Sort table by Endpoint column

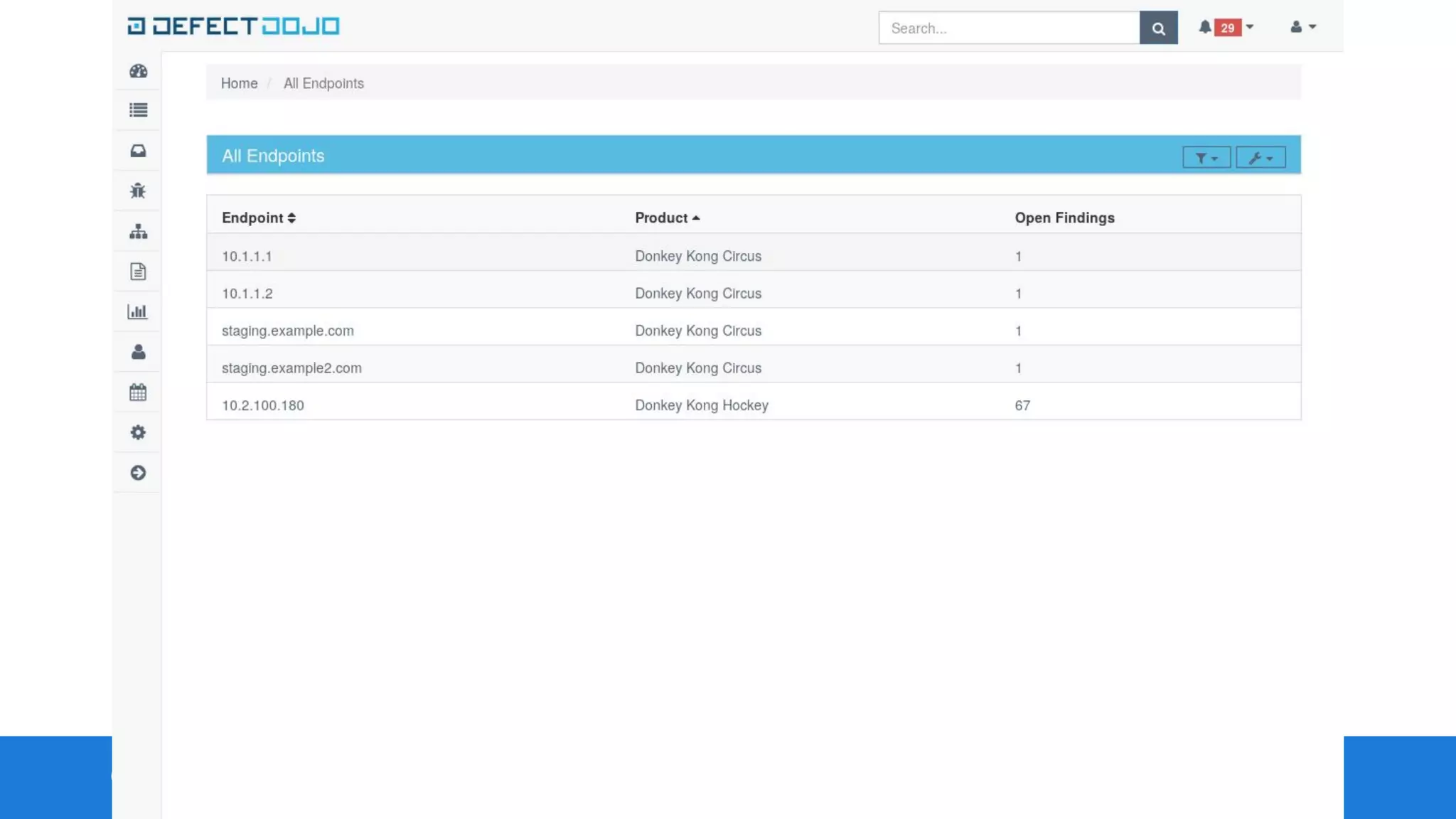258,218
